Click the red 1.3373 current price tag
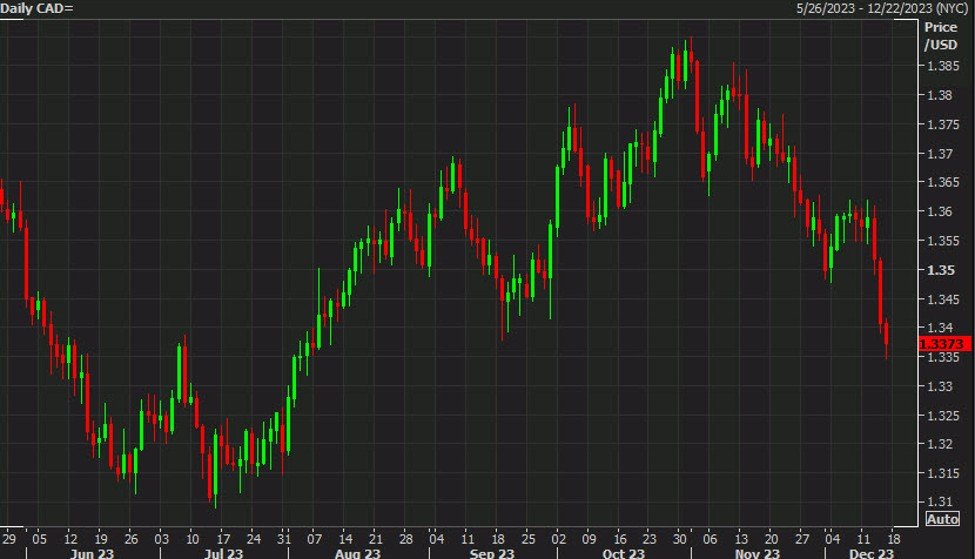Screen dimensions: 975x559 tap(944, 344)
